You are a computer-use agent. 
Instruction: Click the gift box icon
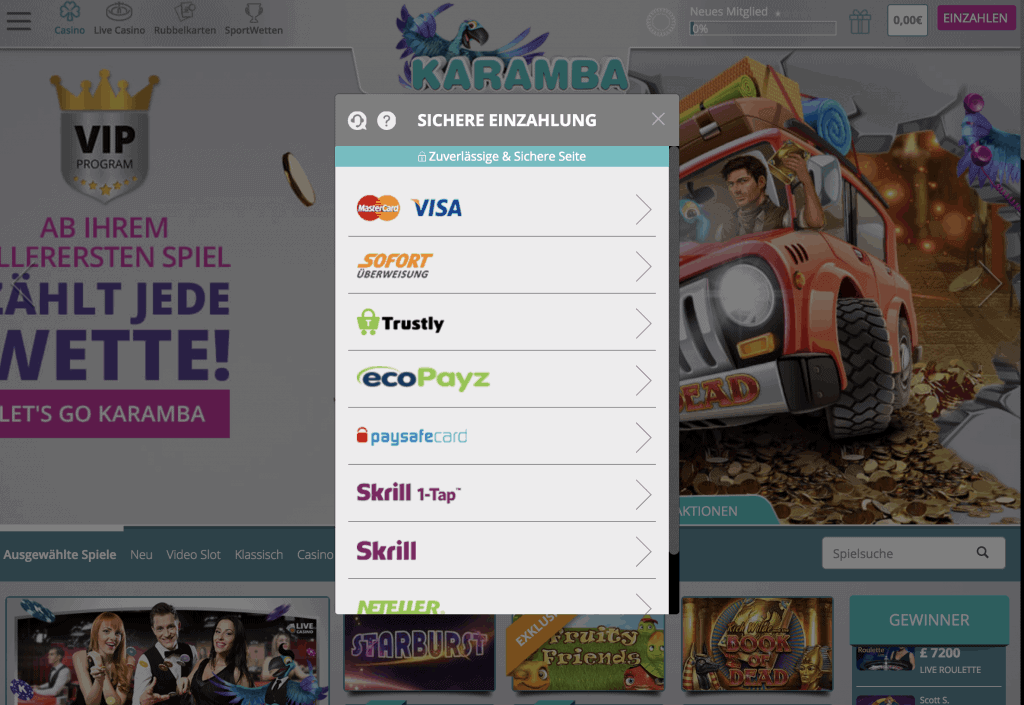pyautogui.click(x=860, y=22)
